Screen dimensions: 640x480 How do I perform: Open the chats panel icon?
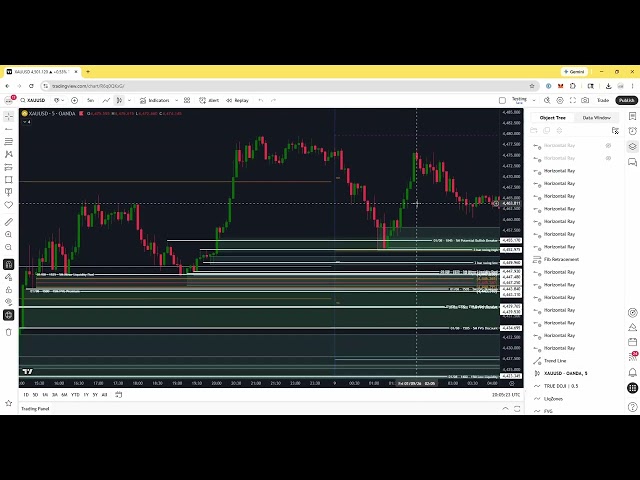632,162
